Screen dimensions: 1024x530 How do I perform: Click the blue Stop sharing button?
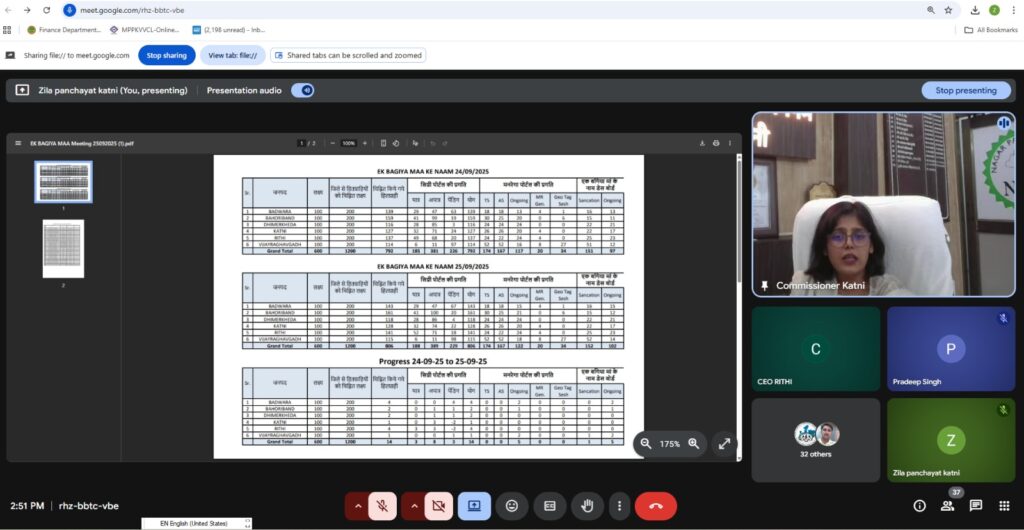point(166,55)
